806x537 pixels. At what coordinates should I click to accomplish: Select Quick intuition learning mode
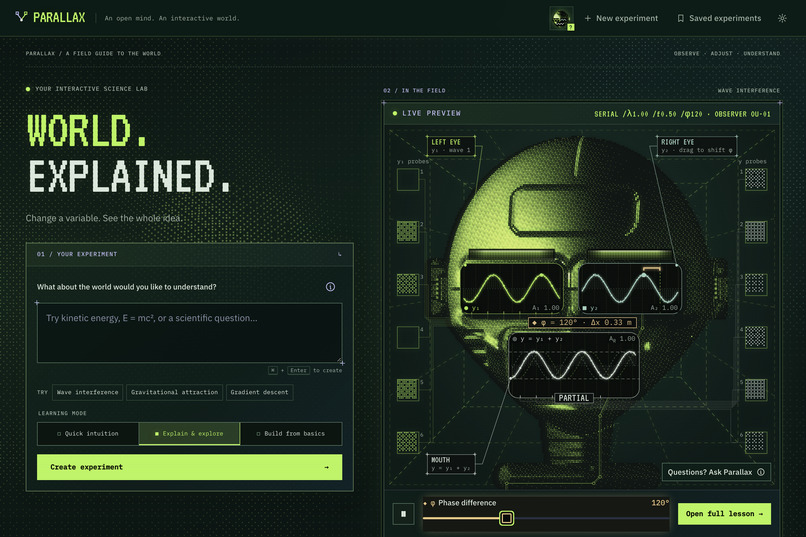(x=88, y=434)
